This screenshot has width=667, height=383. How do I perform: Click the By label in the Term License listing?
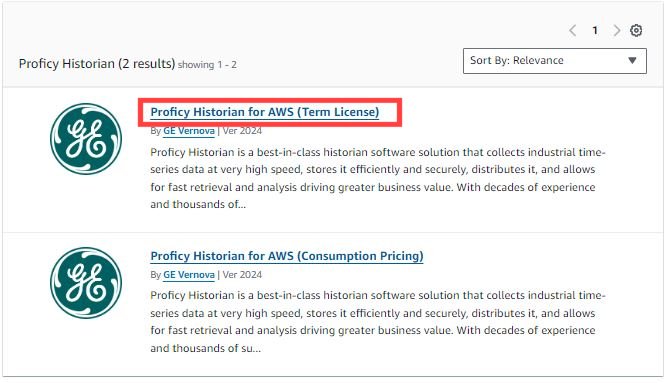pyautogui.click(x=155, y=131)
